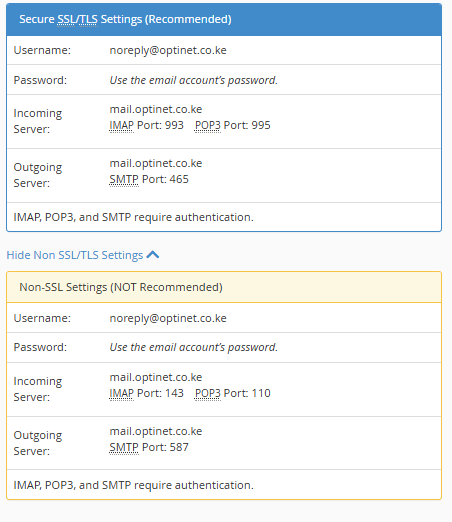
Task: Click secure password hint italic text
Action: tap(194, 80)
